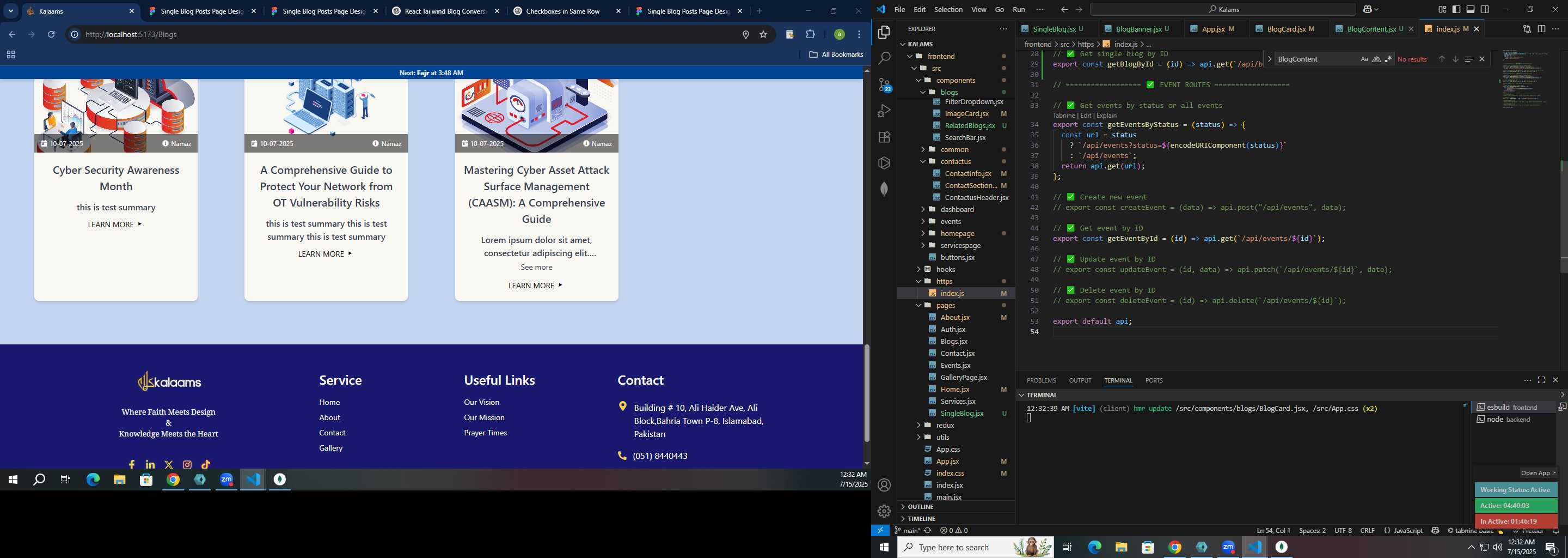Click the Open App button in terminal
Image resolution: width=1568 pixels, height=558 pixels.
click(1538, 474)
